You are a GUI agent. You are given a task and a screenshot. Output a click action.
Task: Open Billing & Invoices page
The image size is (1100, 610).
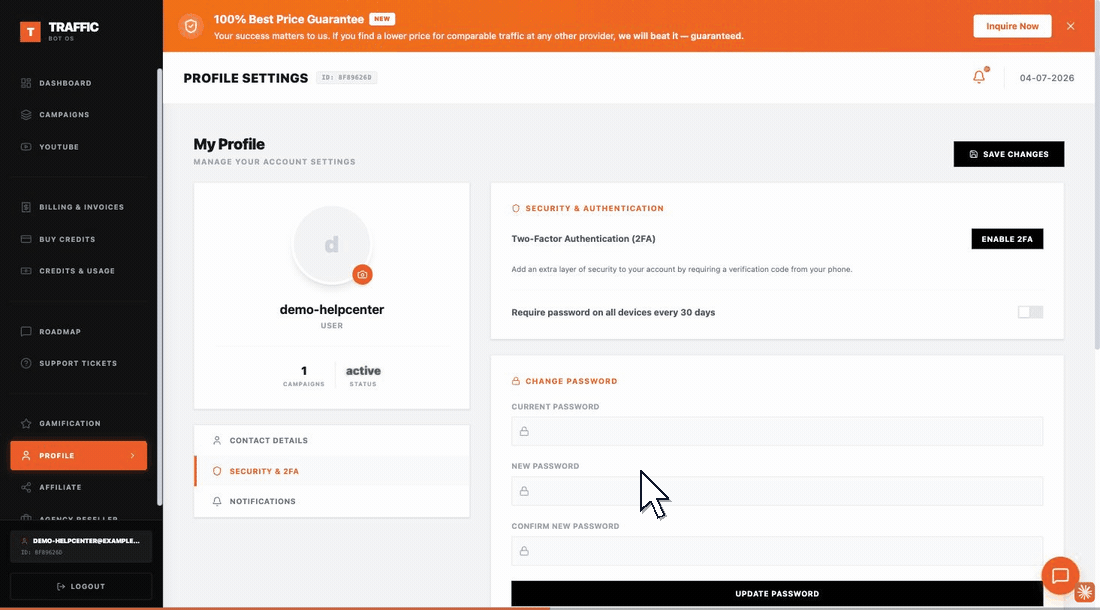tap(79, 207)
